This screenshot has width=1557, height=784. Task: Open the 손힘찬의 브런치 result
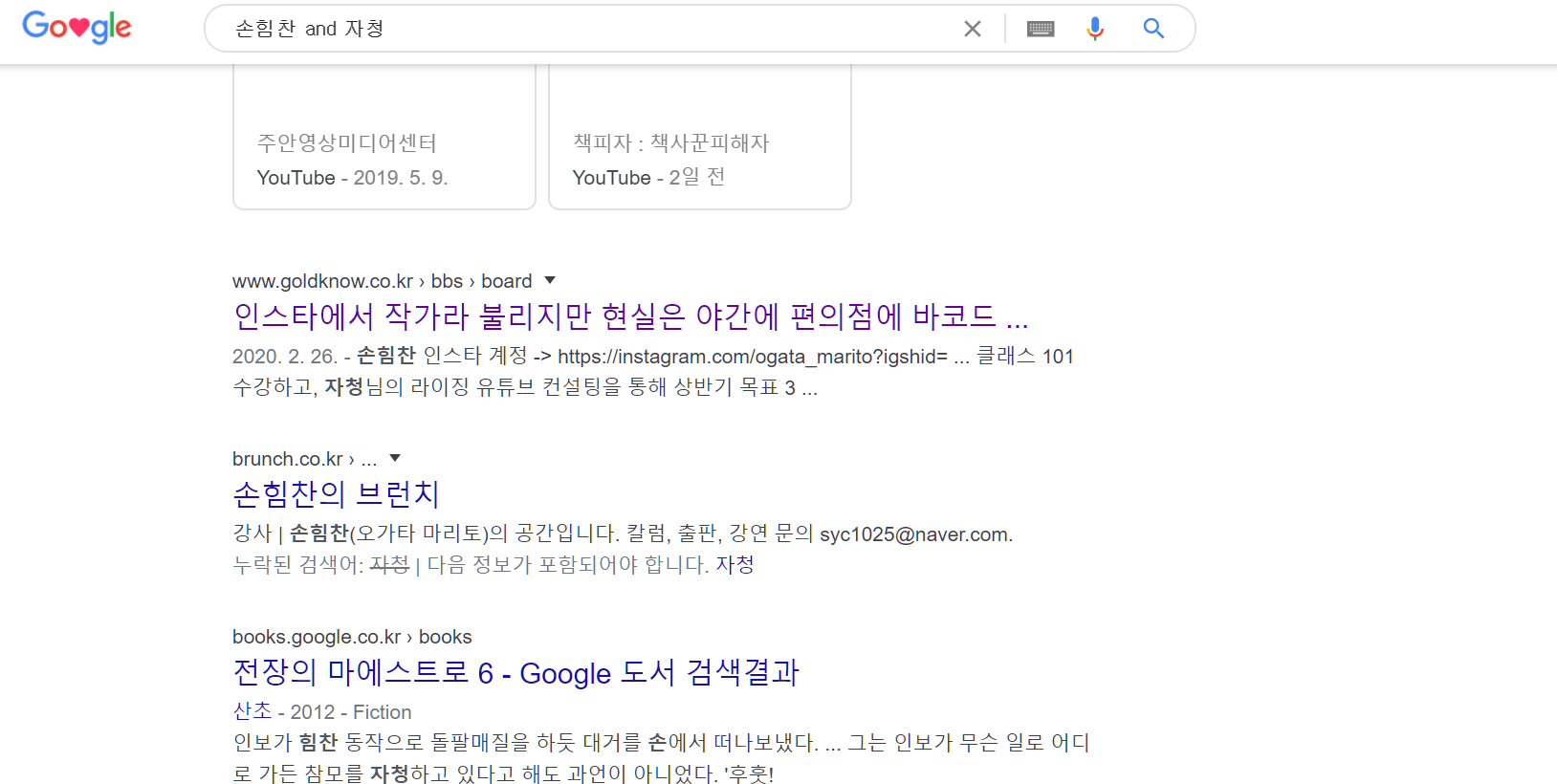point(336,494)
